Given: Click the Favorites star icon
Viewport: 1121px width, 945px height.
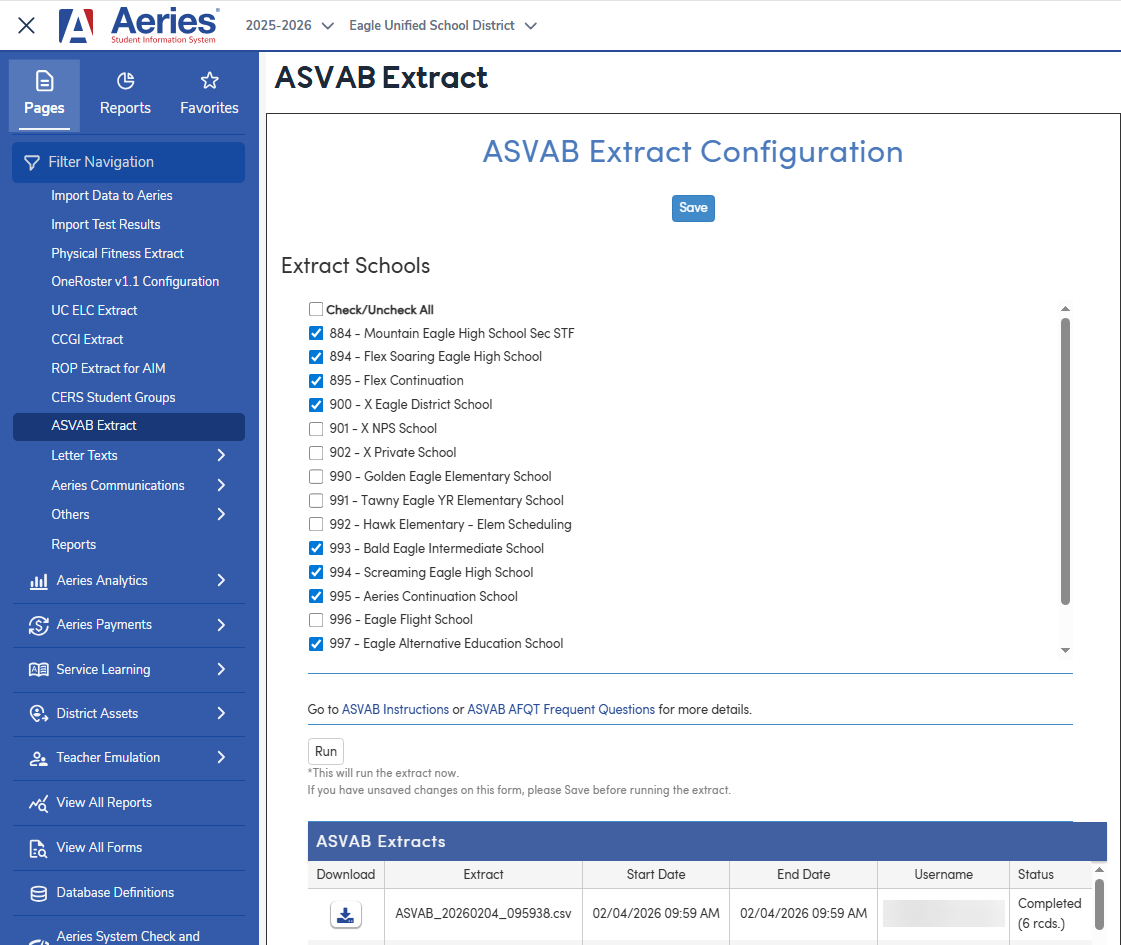Looking at the screenshot, I should pyautogui.click(x=209, y=81).
